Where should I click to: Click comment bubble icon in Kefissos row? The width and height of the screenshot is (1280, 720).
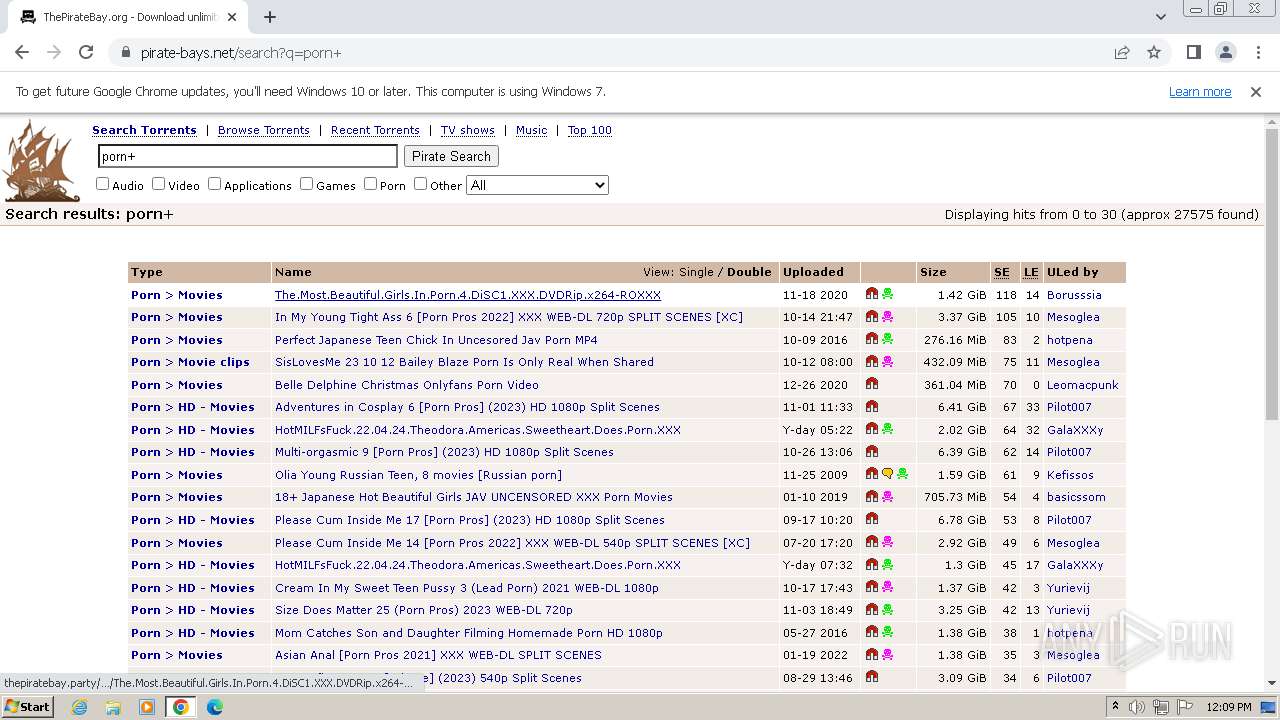tap(887, 474)
